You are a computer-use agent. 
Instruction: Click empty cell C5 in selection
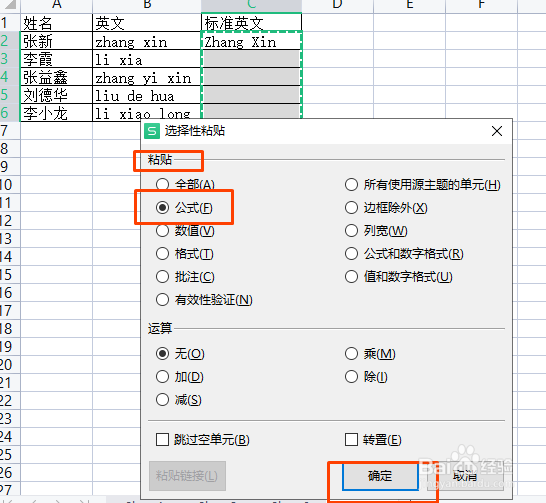(x=251, y=95)
